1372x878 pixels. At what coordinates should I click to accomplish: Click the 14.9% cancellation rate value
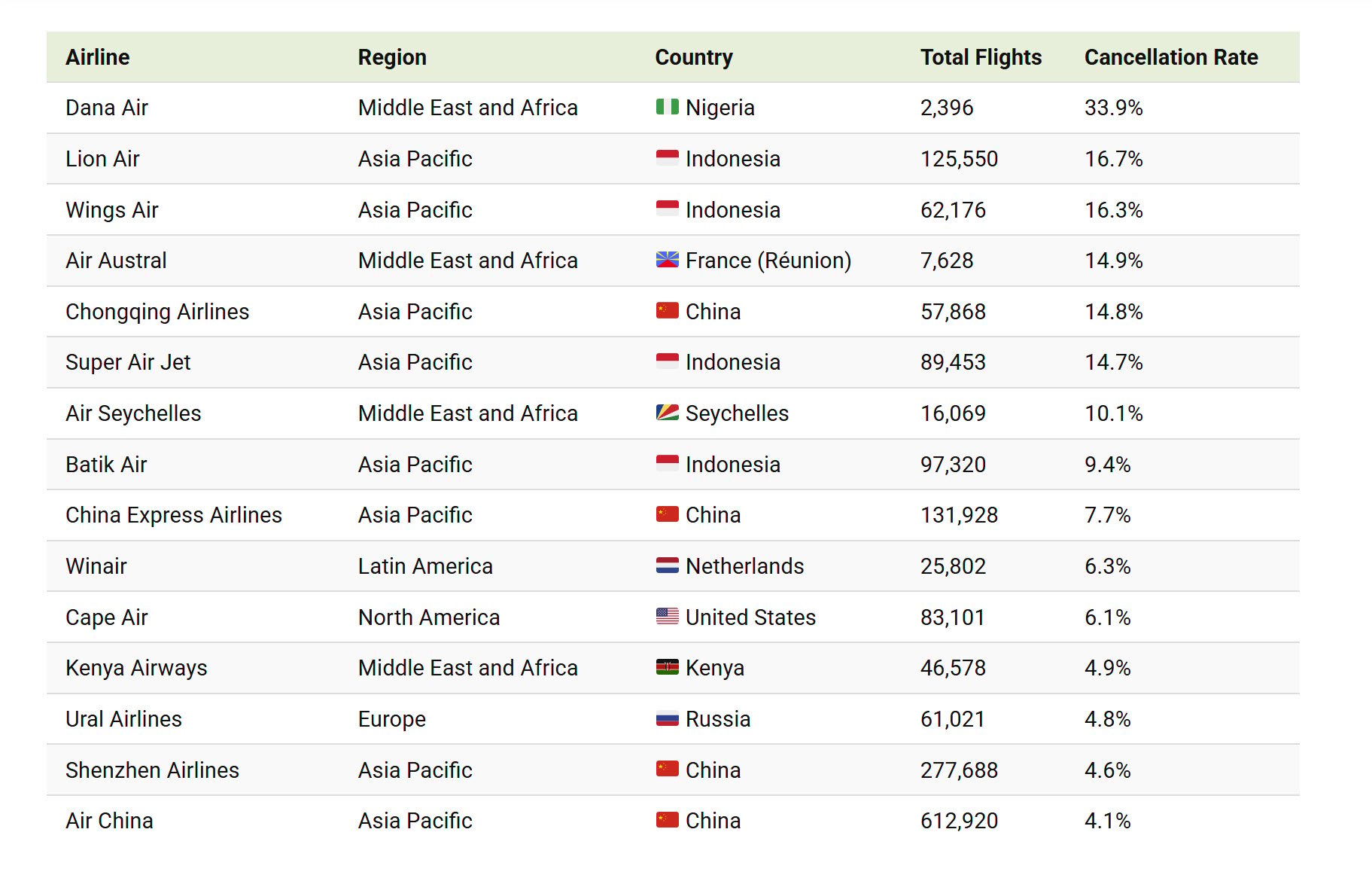(1114, 261)
